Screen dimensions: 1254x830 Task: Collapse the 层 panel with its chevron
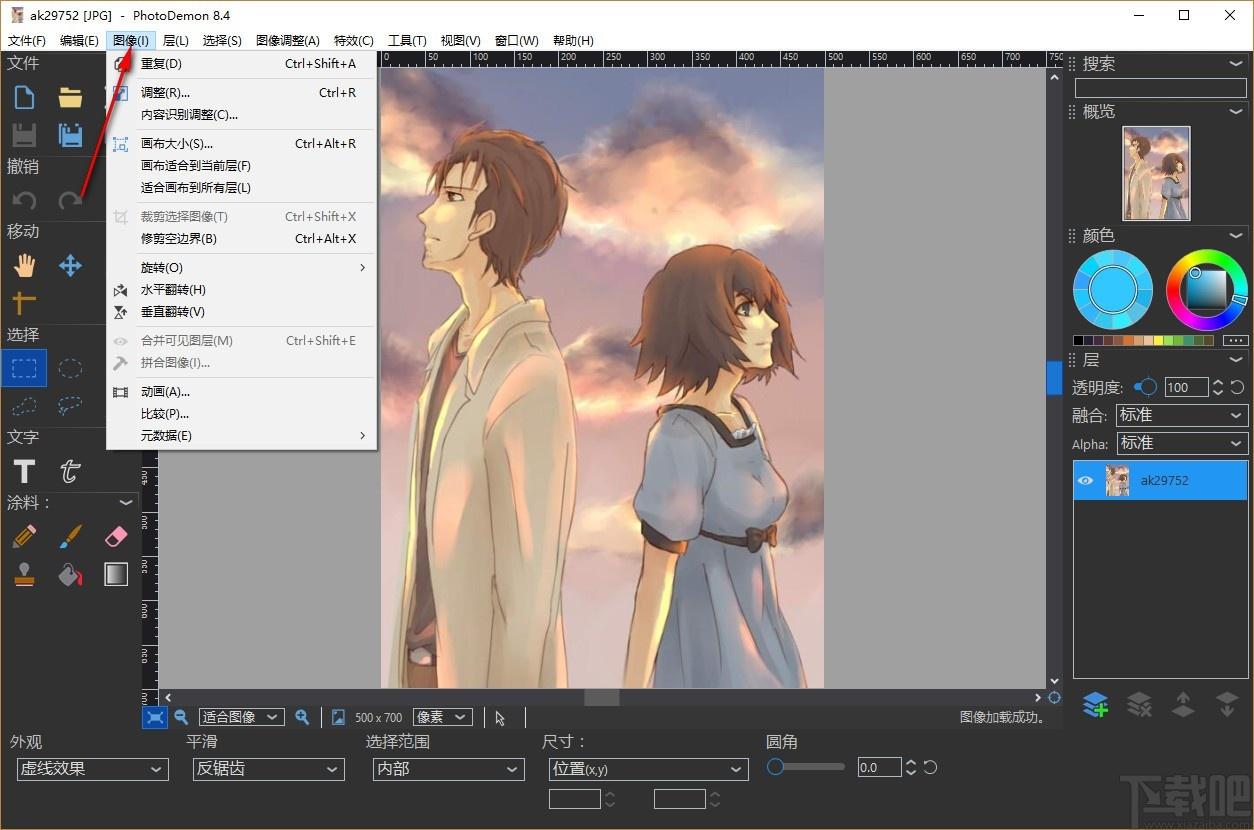click(1237, 359)
